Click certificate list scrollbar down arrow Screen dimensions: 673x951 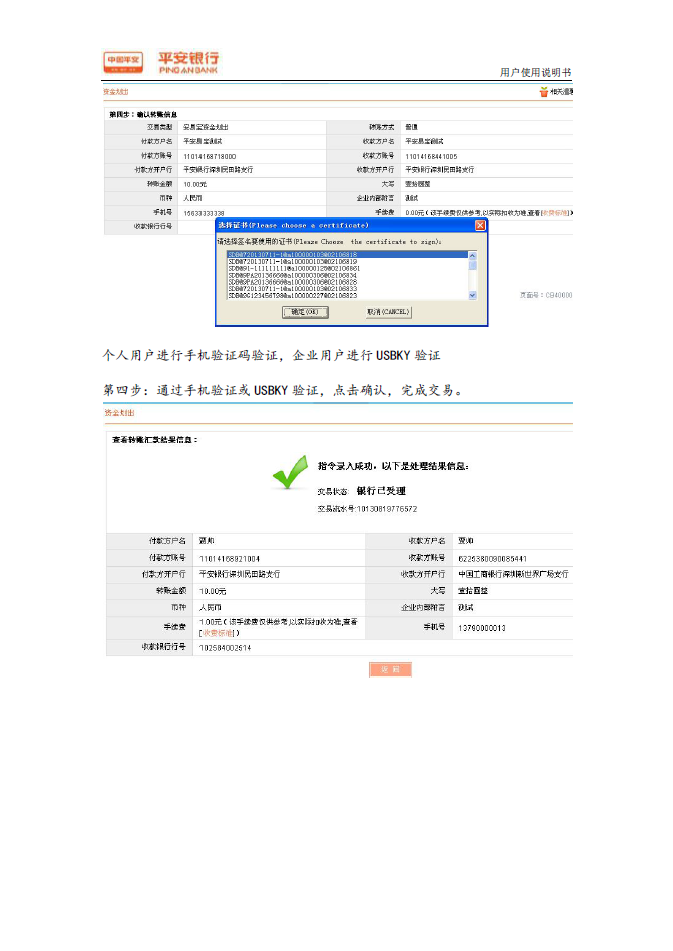pos(473,295)
